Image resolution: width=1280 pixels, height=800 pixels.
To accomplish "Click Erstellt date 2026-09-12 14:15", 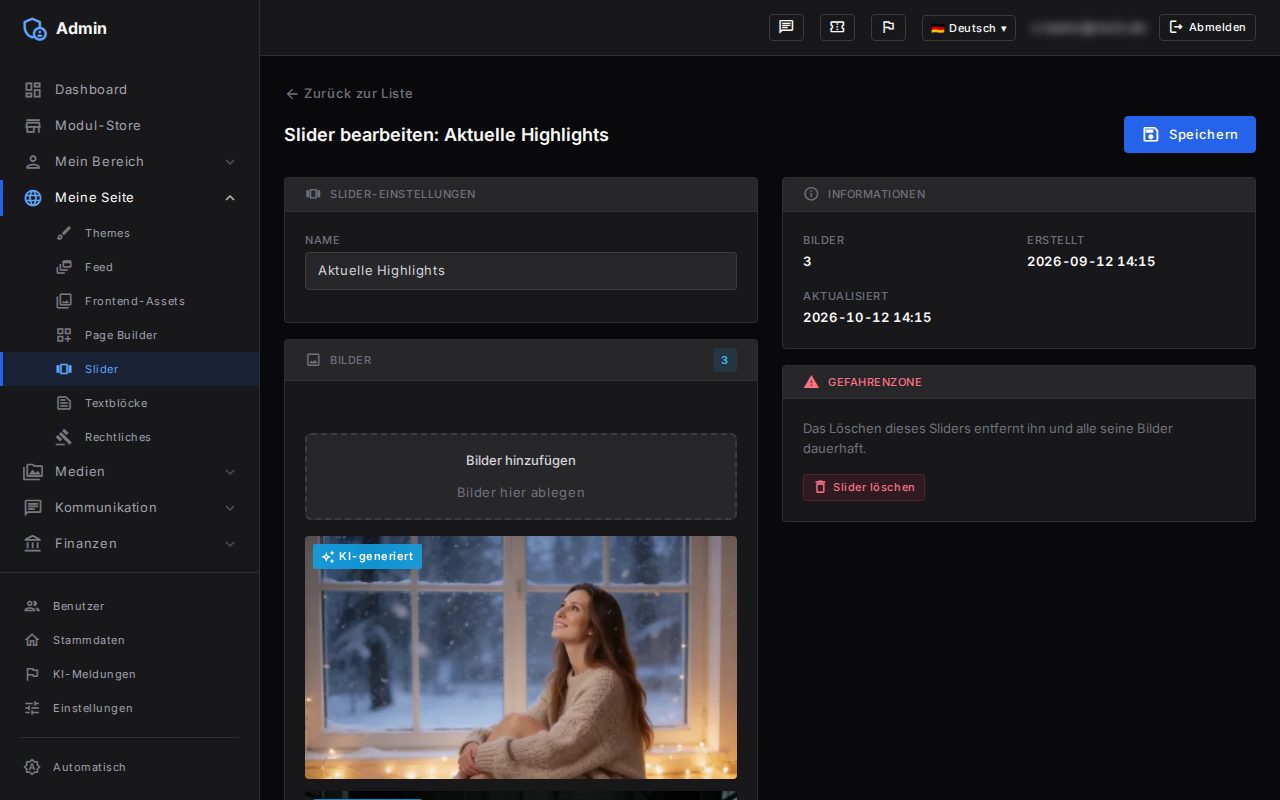I will click(x=1091, y=261).
